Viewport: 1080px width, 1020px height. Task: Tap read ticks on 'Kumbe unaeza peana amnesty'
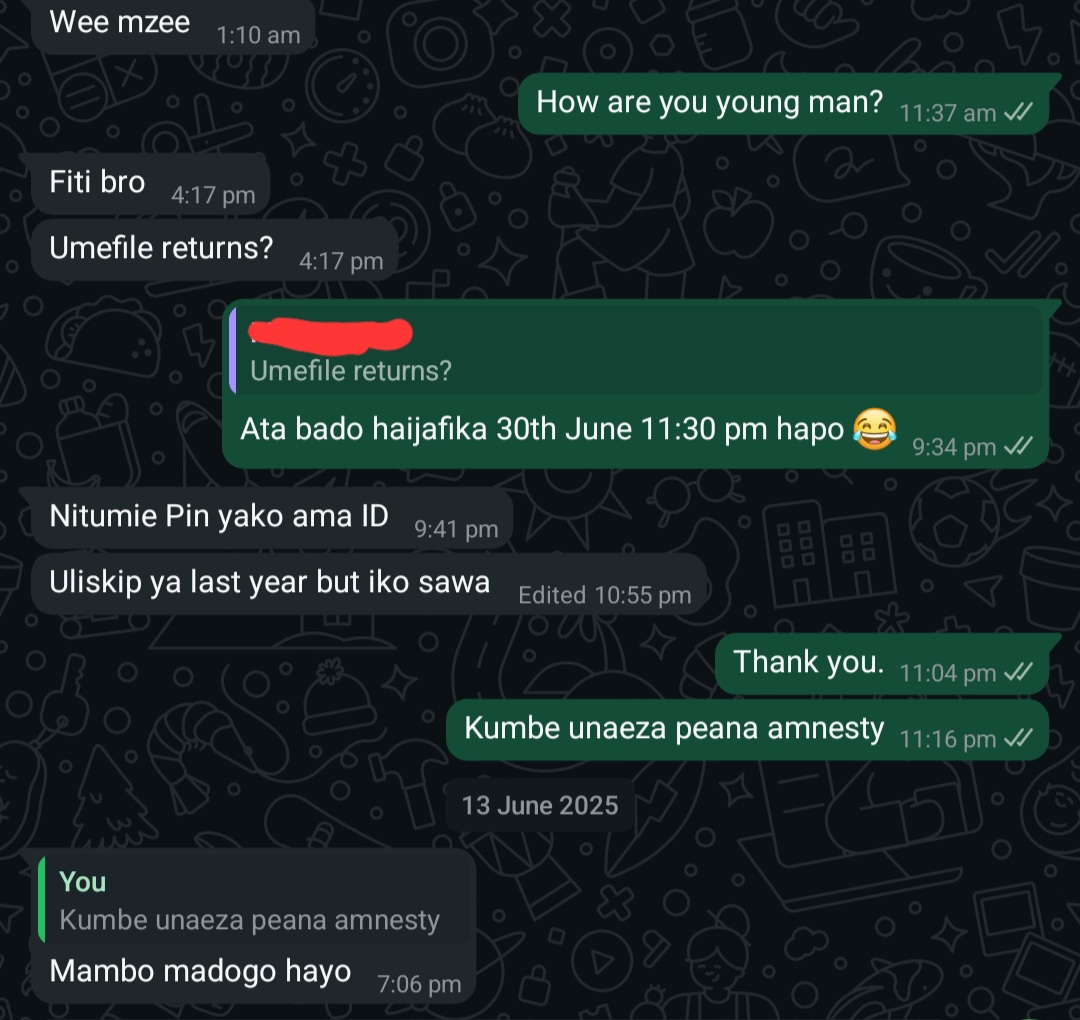click(1017, 739)
